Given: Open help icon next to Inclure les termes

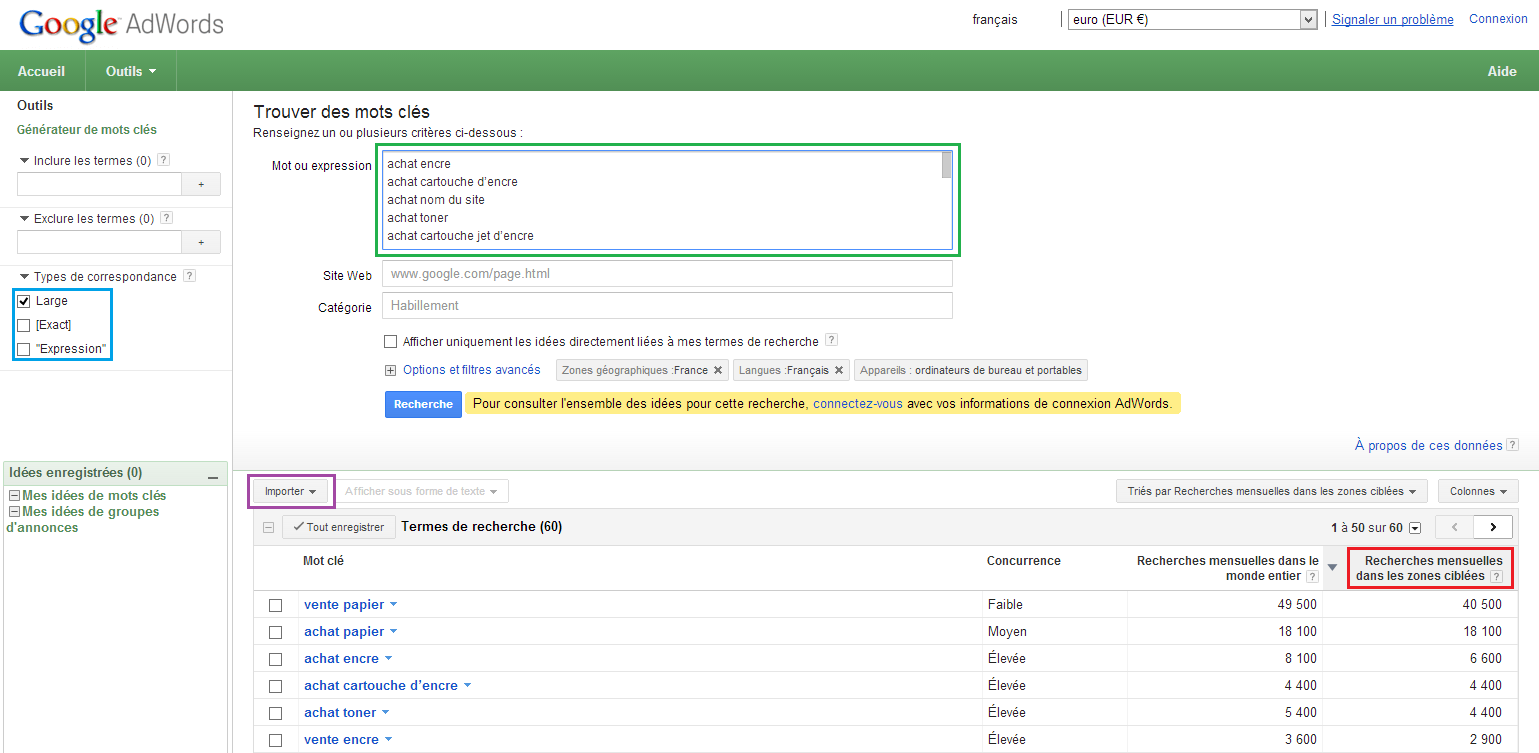Looking at the screenshot, I should [164, 160].
